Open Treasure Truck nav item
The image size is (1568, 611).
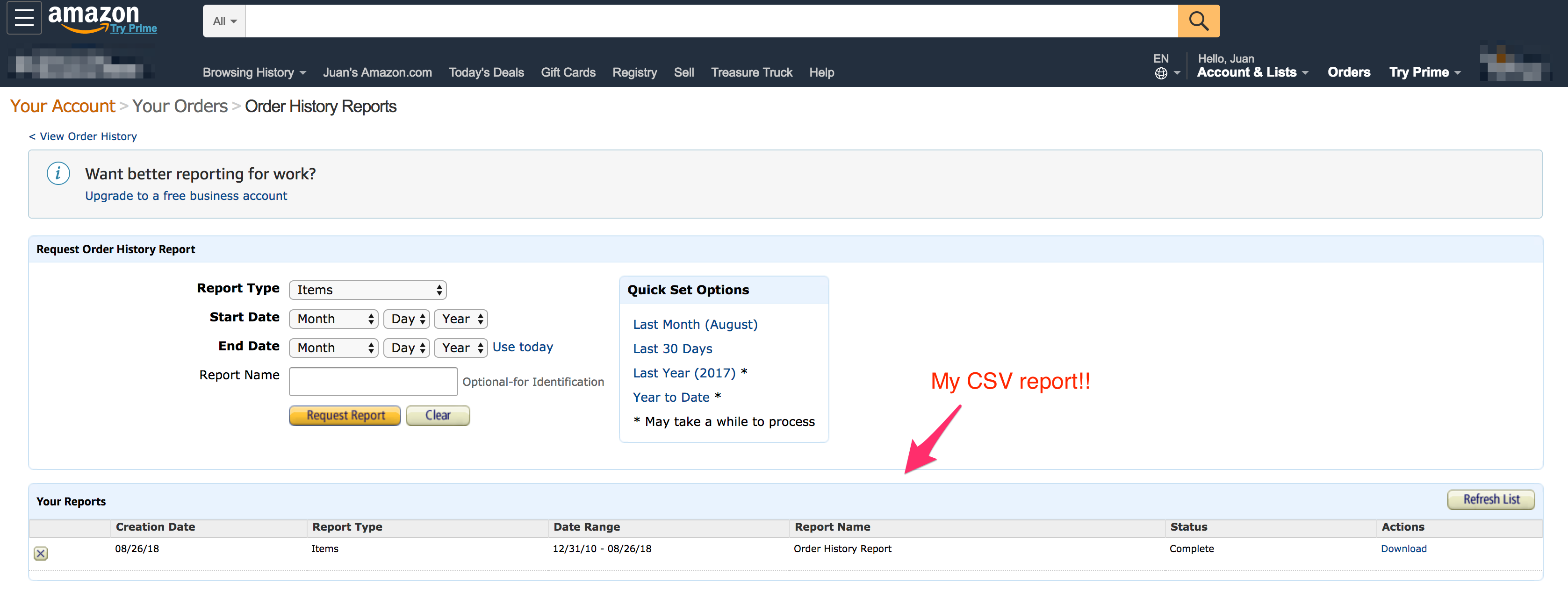point(751,72)
